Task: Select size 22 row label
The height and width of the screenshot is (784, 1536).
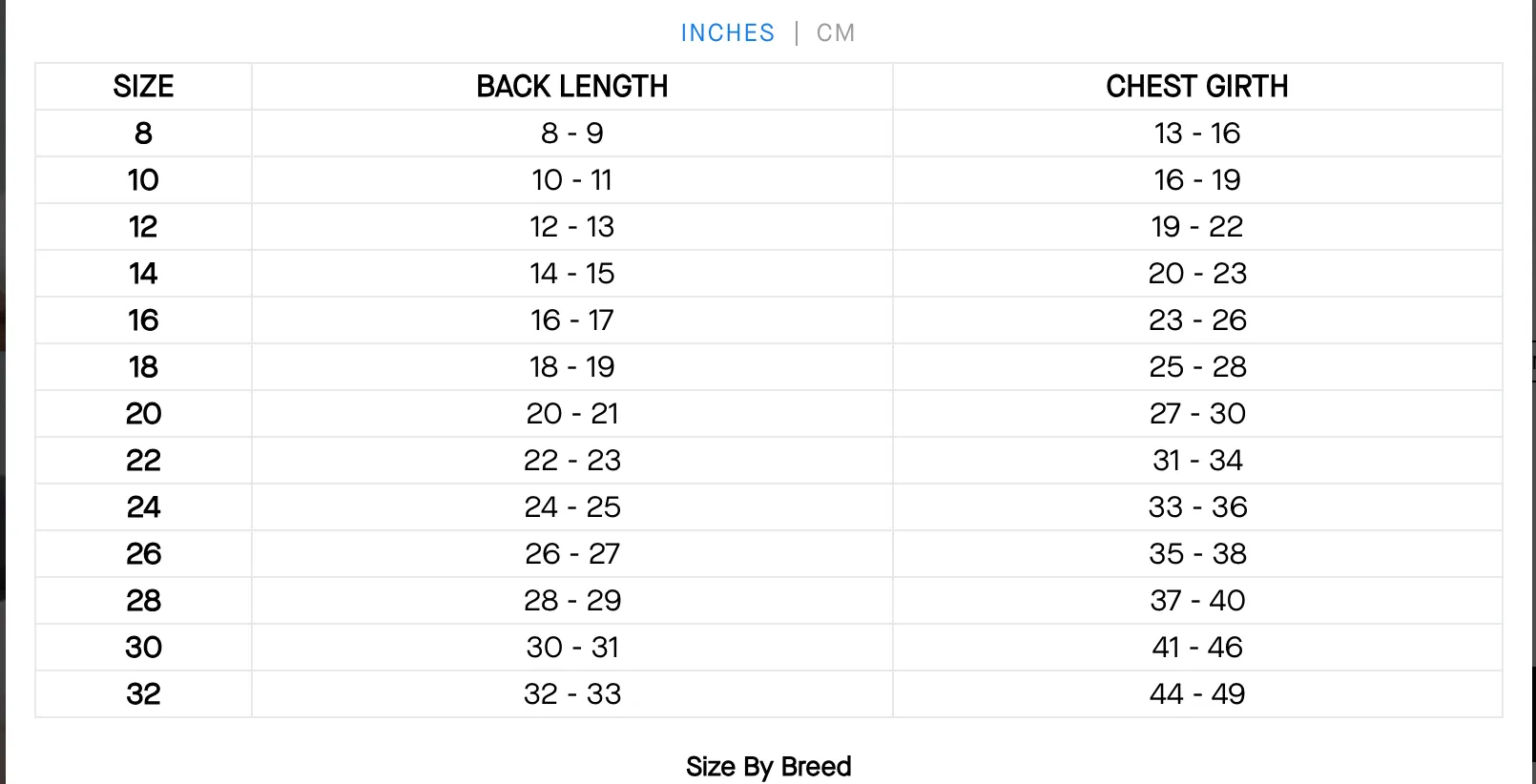Action: tap(144, 461)
